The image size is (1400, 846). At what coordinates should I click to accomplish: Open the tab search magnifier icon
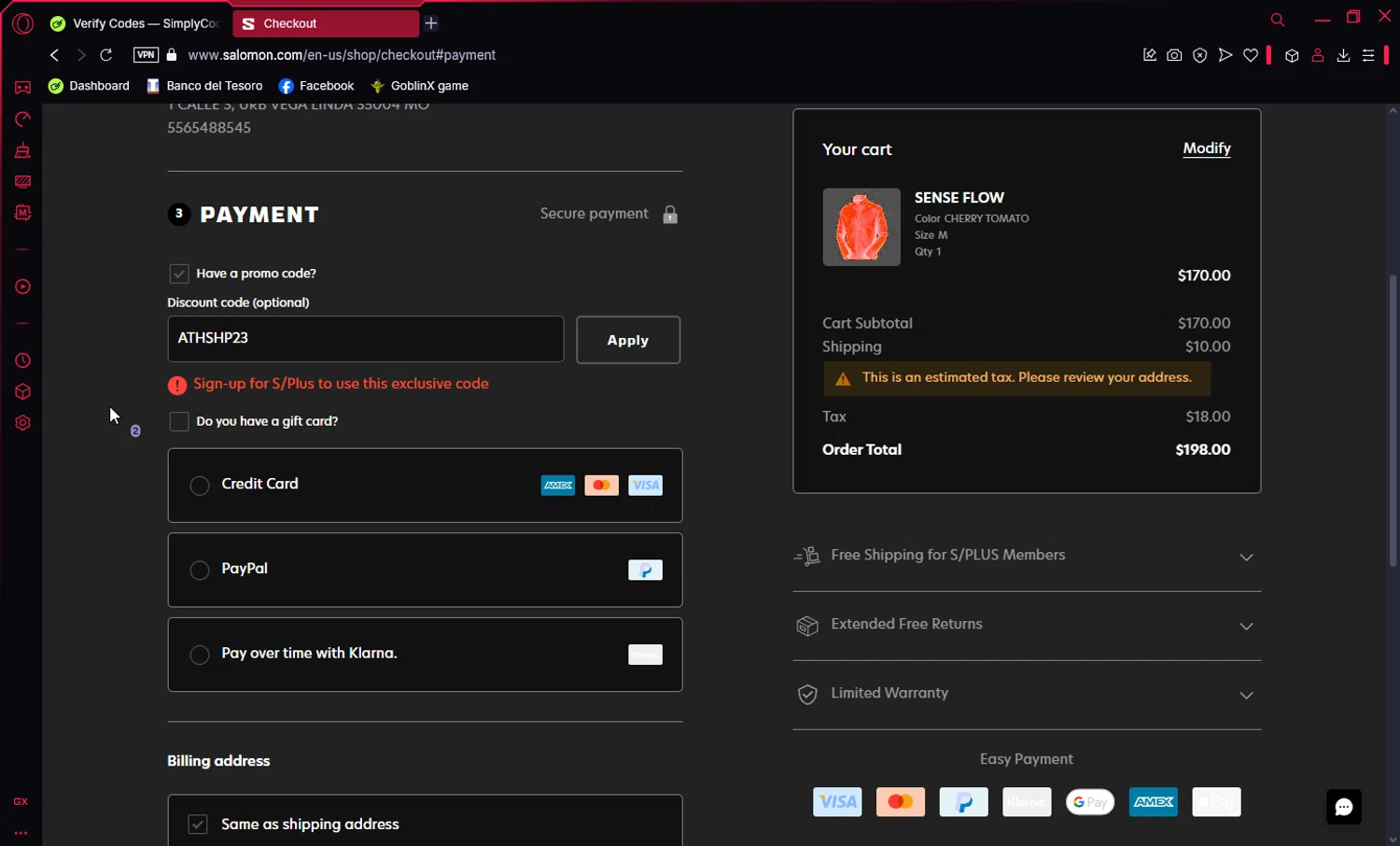click(x=1278, y=20)
